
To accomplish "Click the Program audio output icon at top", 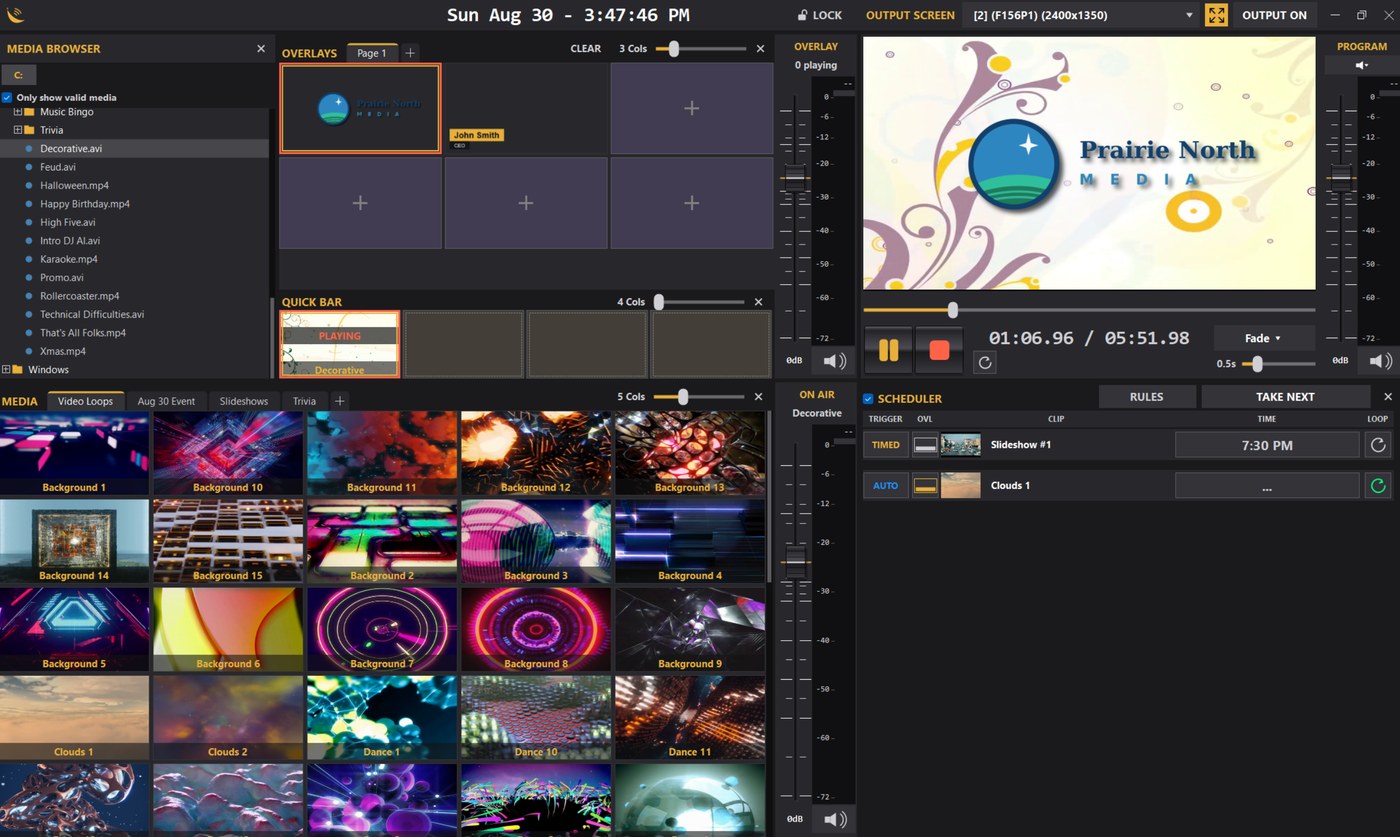I will coord(1361,65).
